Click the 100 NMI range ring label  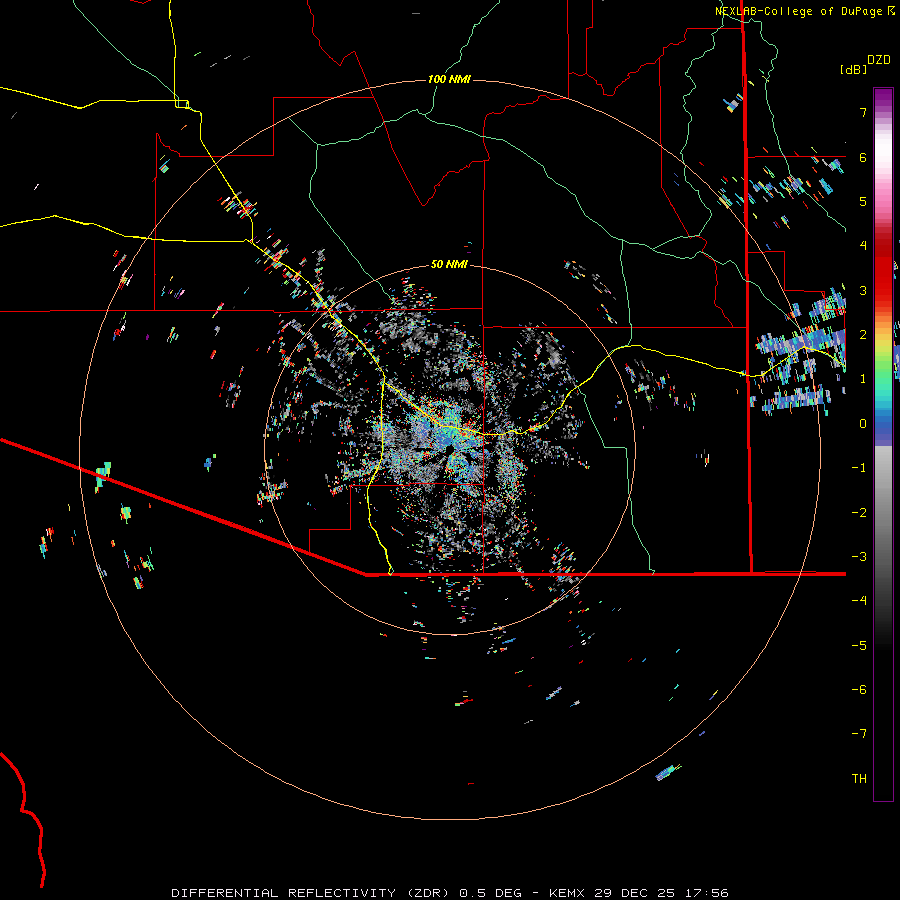pos(449,79)
